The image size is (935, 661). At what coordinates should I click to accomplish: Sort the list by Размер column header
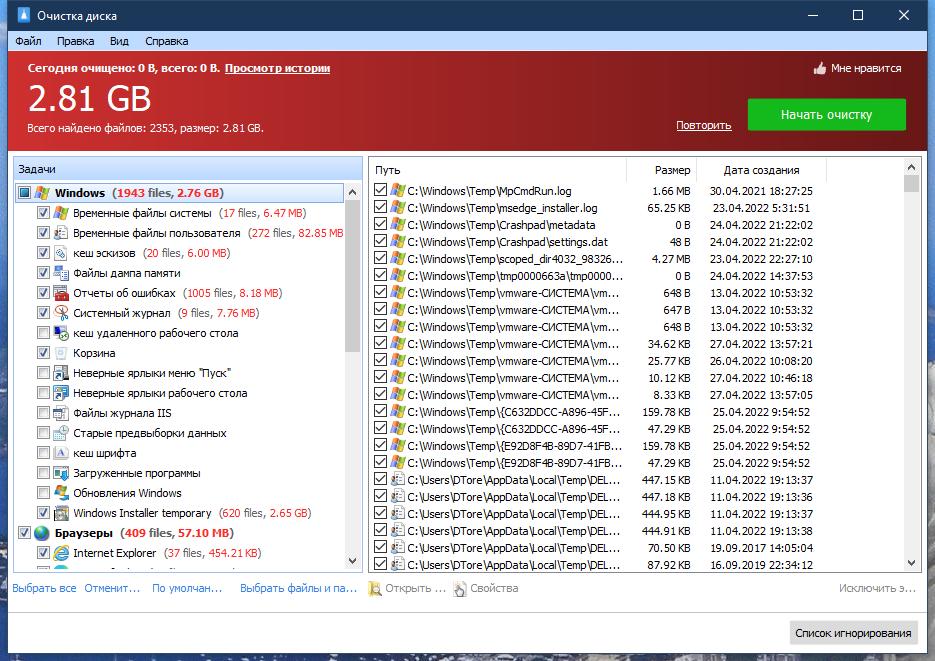pos(672,170)
